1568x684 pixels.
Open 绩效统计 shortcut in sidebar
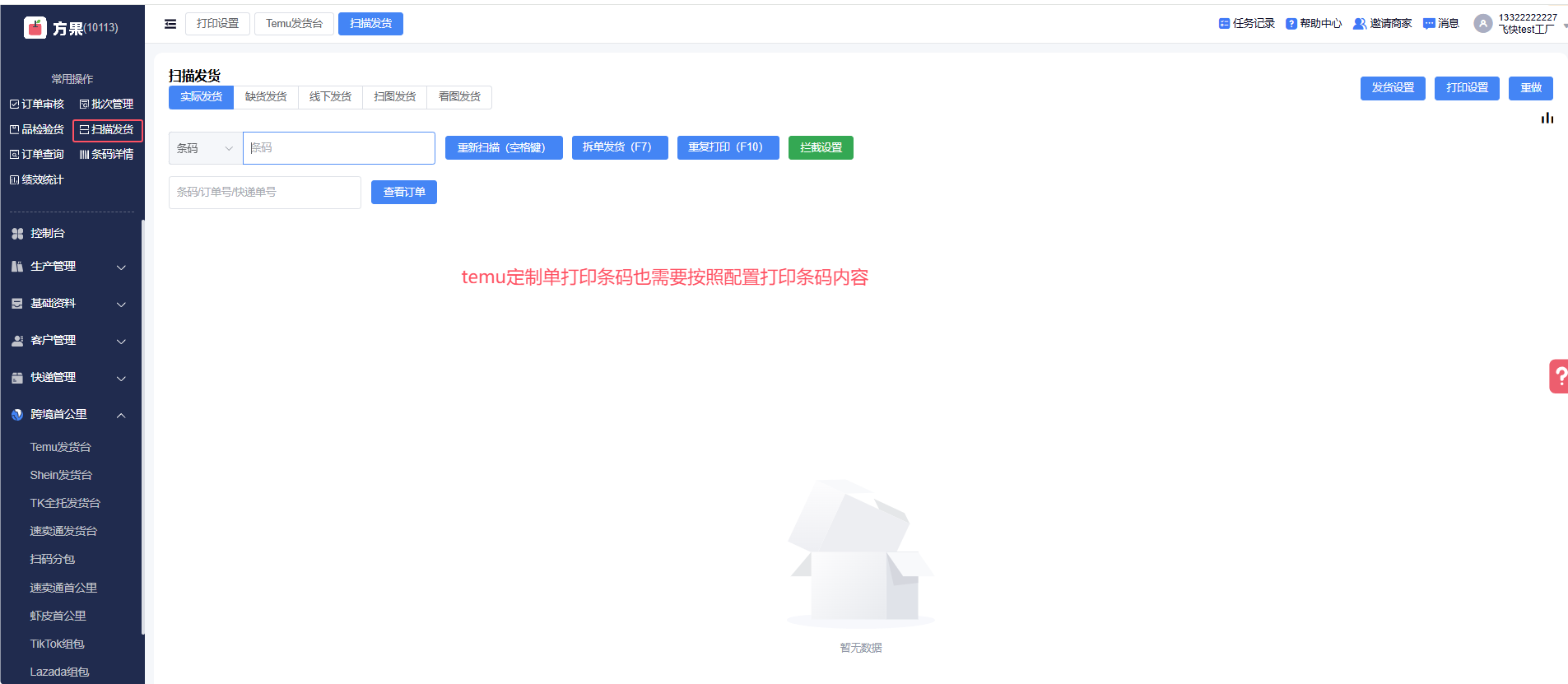[x=37, y=179]
